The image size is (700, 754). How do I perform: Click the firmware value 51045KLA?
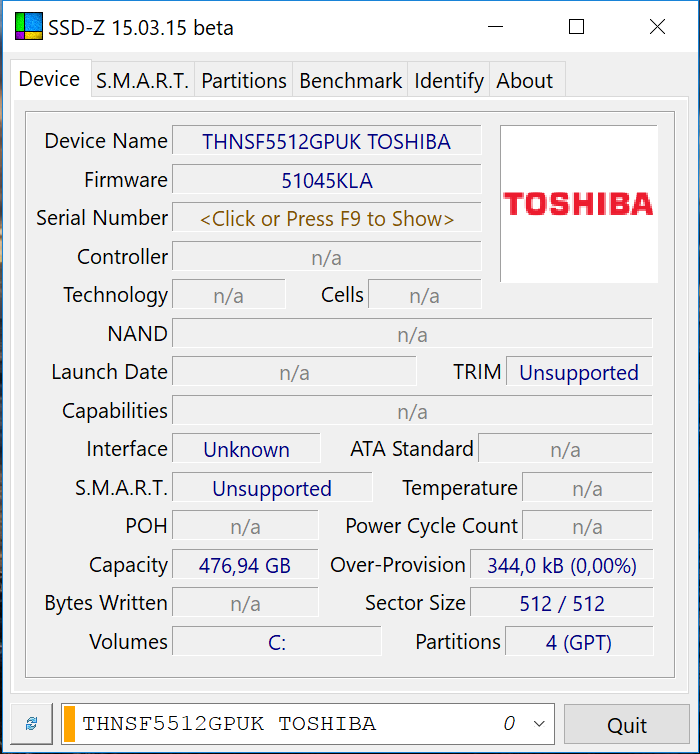click(x=327, y=180)
